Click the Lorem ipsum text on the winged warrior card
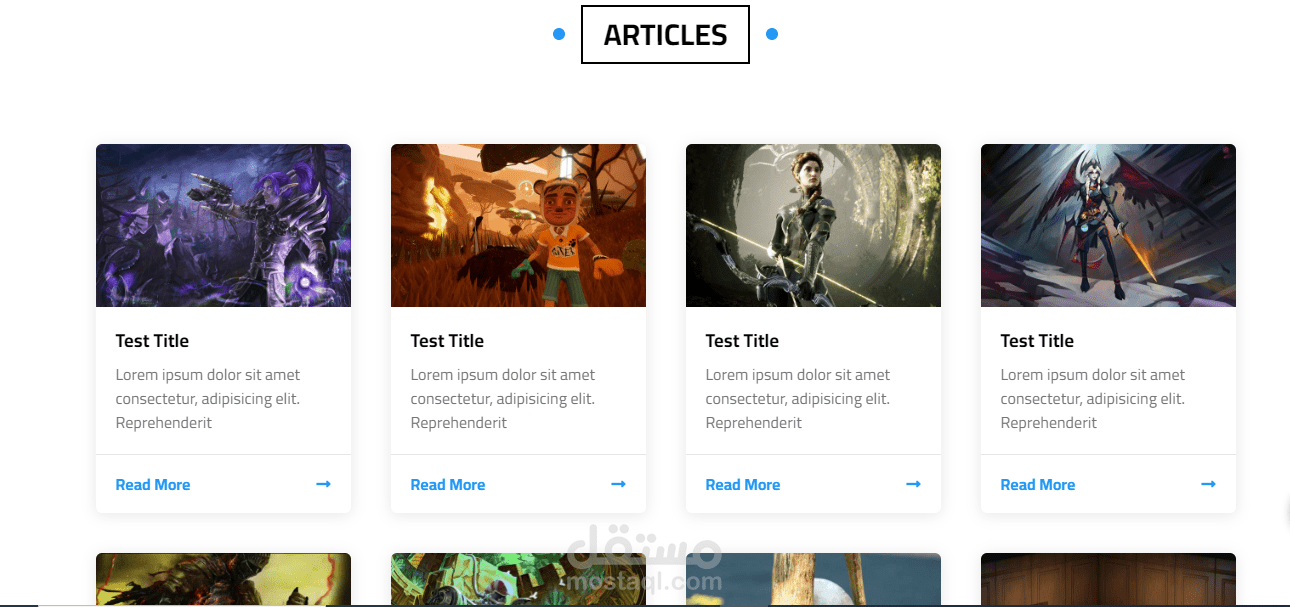The image size is (1290, 607). point(1093,399)
